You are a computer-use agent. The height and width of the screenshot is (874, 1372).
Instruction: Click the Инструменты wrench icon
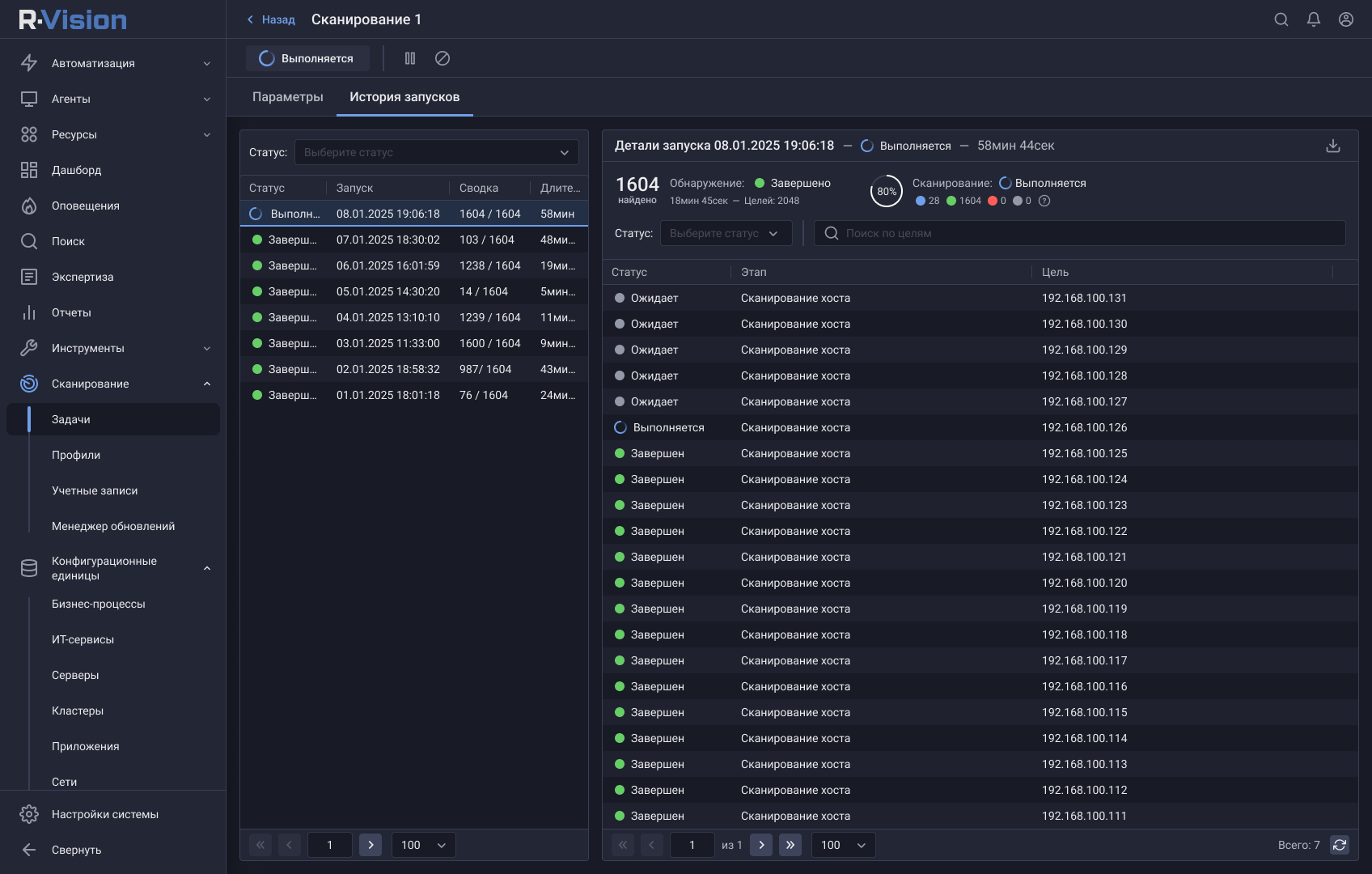point(29,348)
